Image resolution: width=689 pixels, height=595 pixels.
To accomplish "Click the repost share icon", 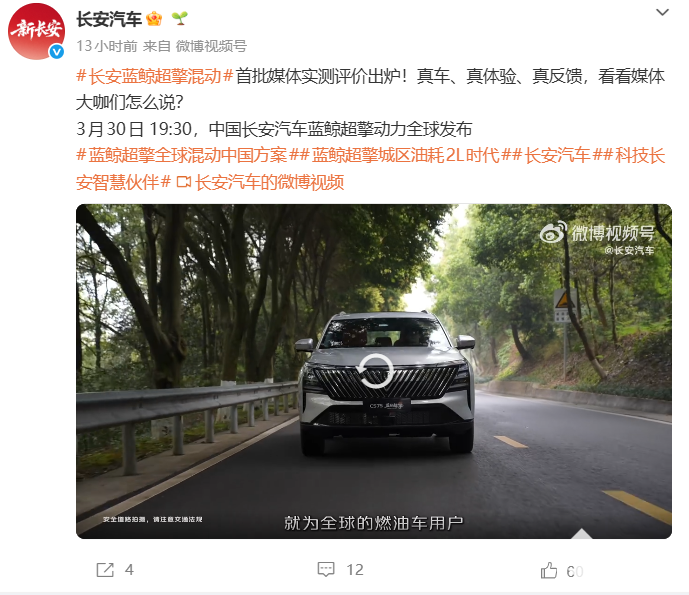I will pyautogui.click(x=105, y=570).
